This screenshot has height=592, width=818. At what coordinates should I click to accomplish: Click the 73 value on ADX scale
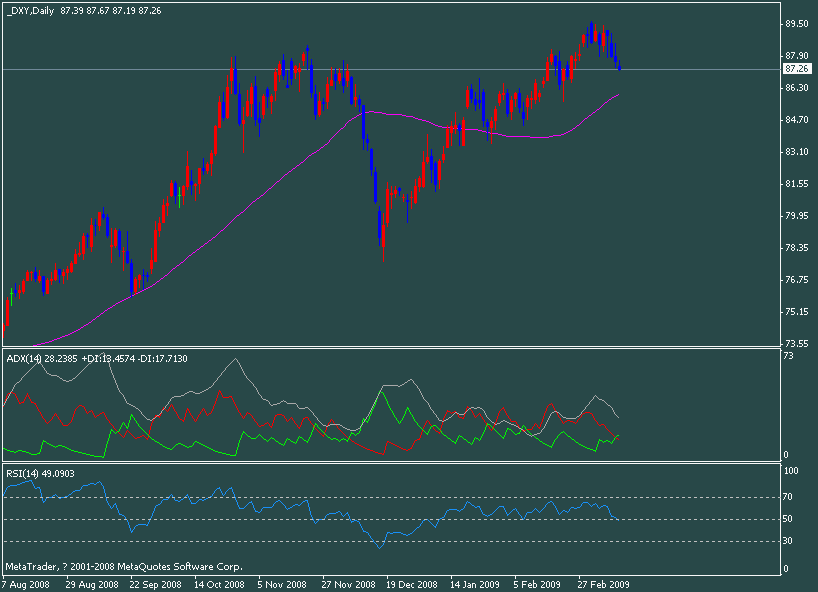click(x=788, y=355)
